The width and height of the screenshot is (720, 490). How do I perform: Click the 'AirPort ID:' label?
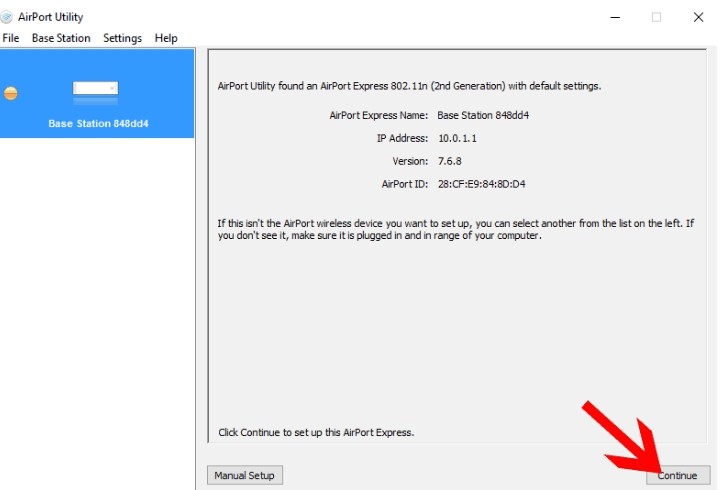tap(405, 184)
